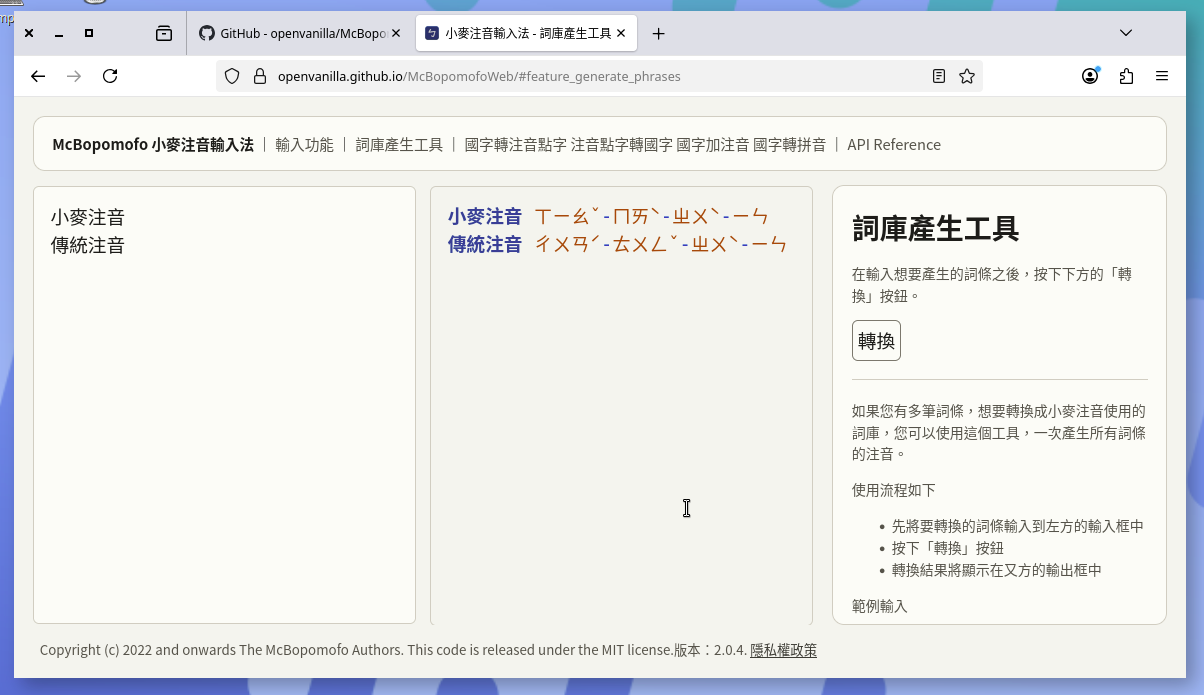The image size is (1204, 695).
Task: Open the 詞庫產生工具 nav link
Action: click(x=399, y=144)
